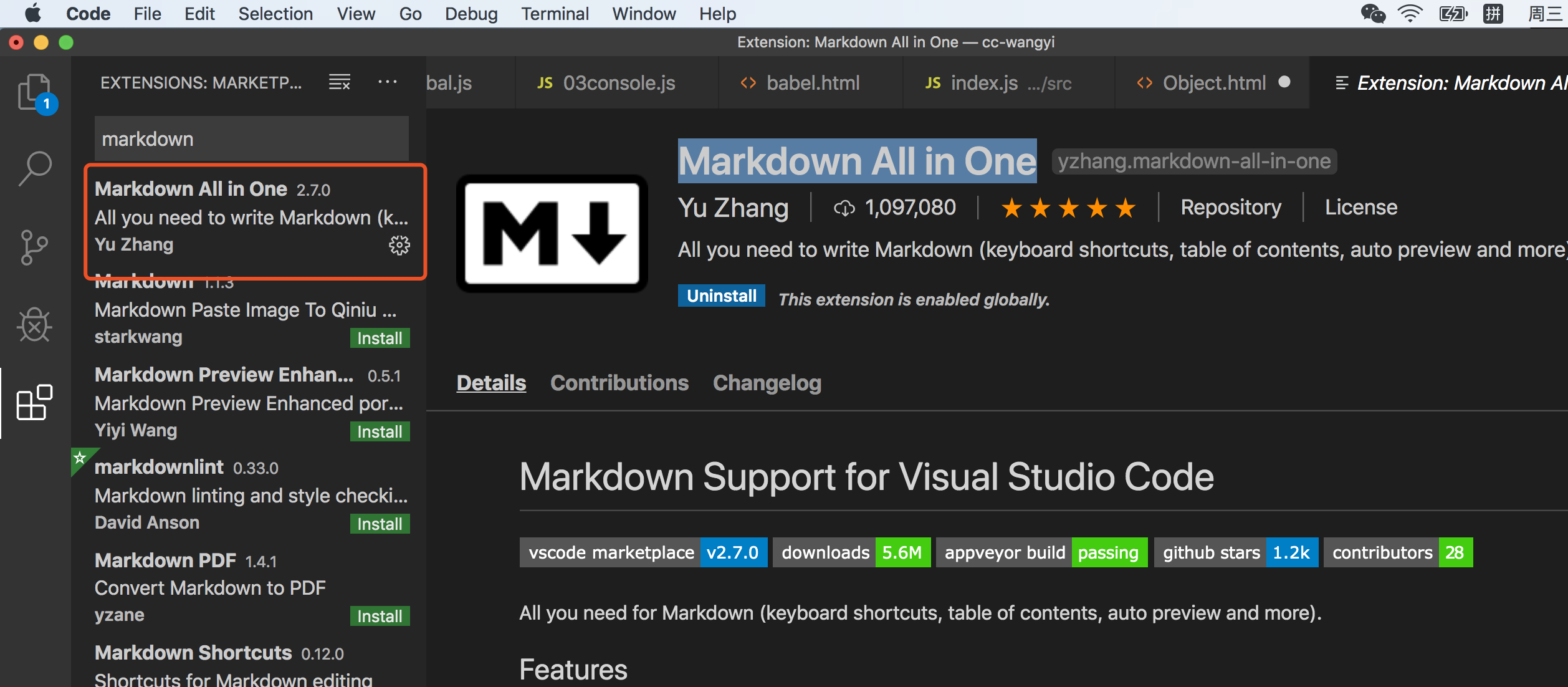Open the Debug view icon
This screenshot has height=687, width=1568.
(x=34, y=325)
